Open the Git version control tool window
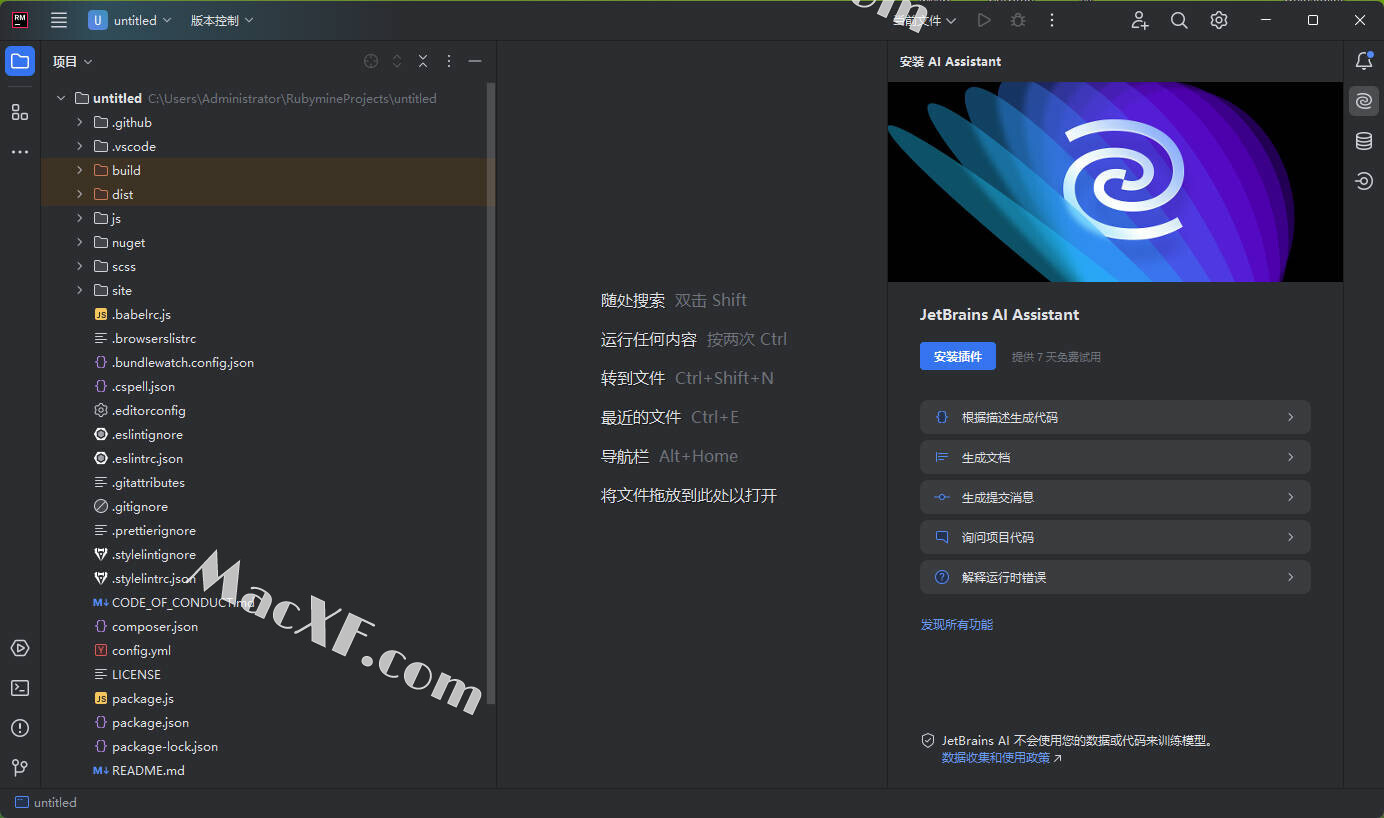Image resolution: width=1384 pixels, height=818 pixels. point(20,768)
